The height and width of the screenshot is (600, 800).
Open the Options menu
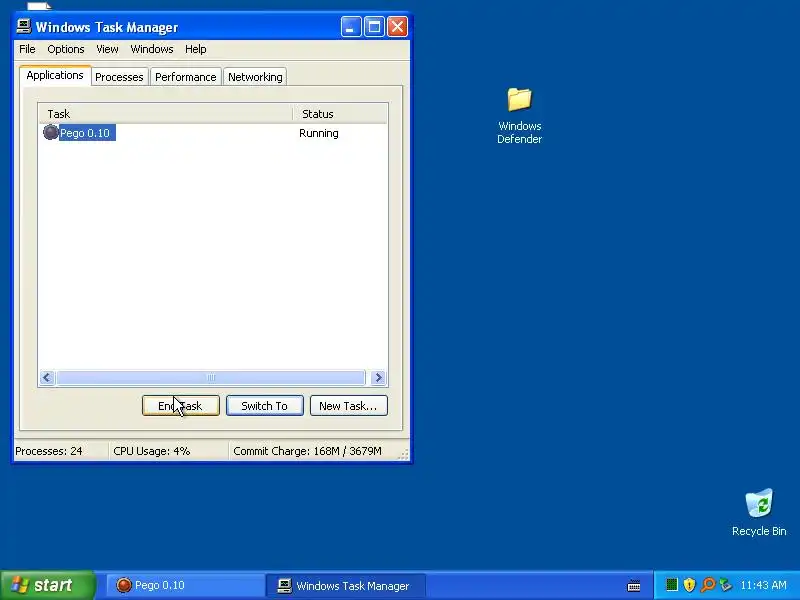(66, 49)
